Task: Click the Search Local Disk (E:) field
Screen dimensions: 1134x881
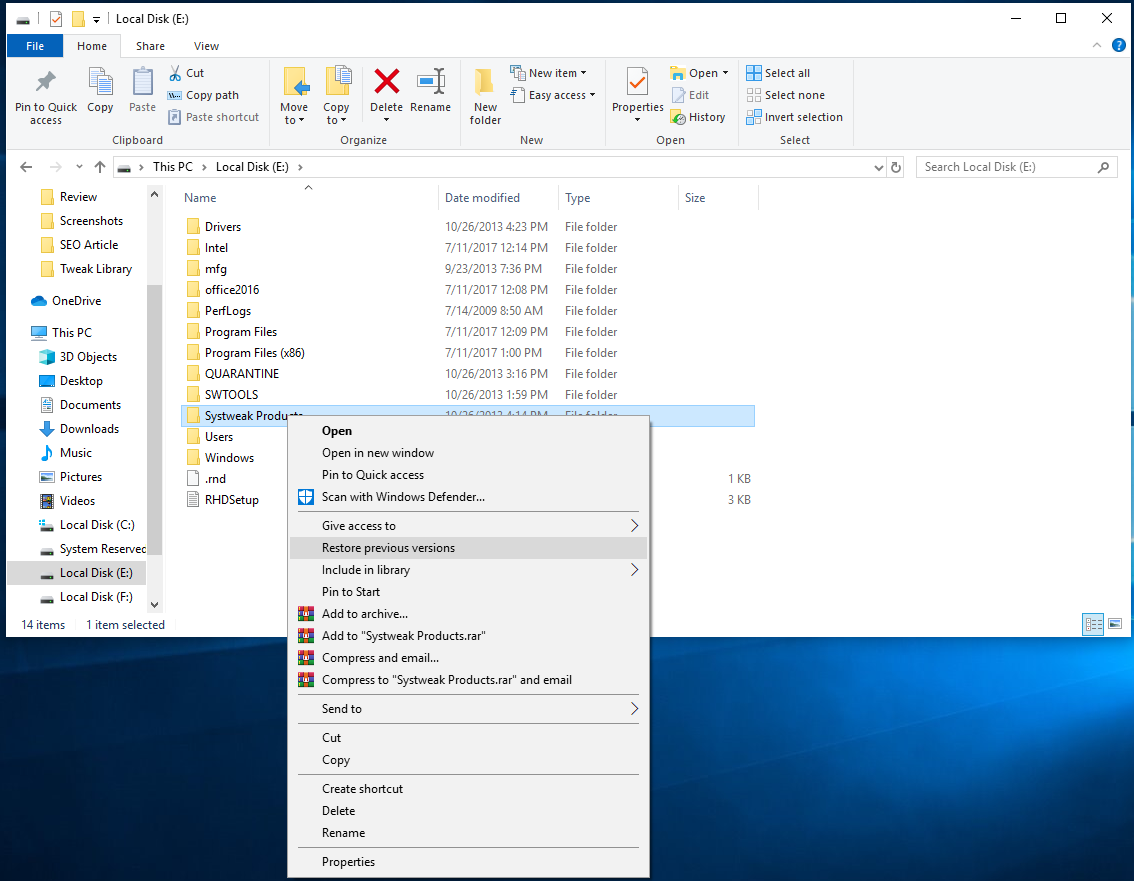Action: (1016, 167)
